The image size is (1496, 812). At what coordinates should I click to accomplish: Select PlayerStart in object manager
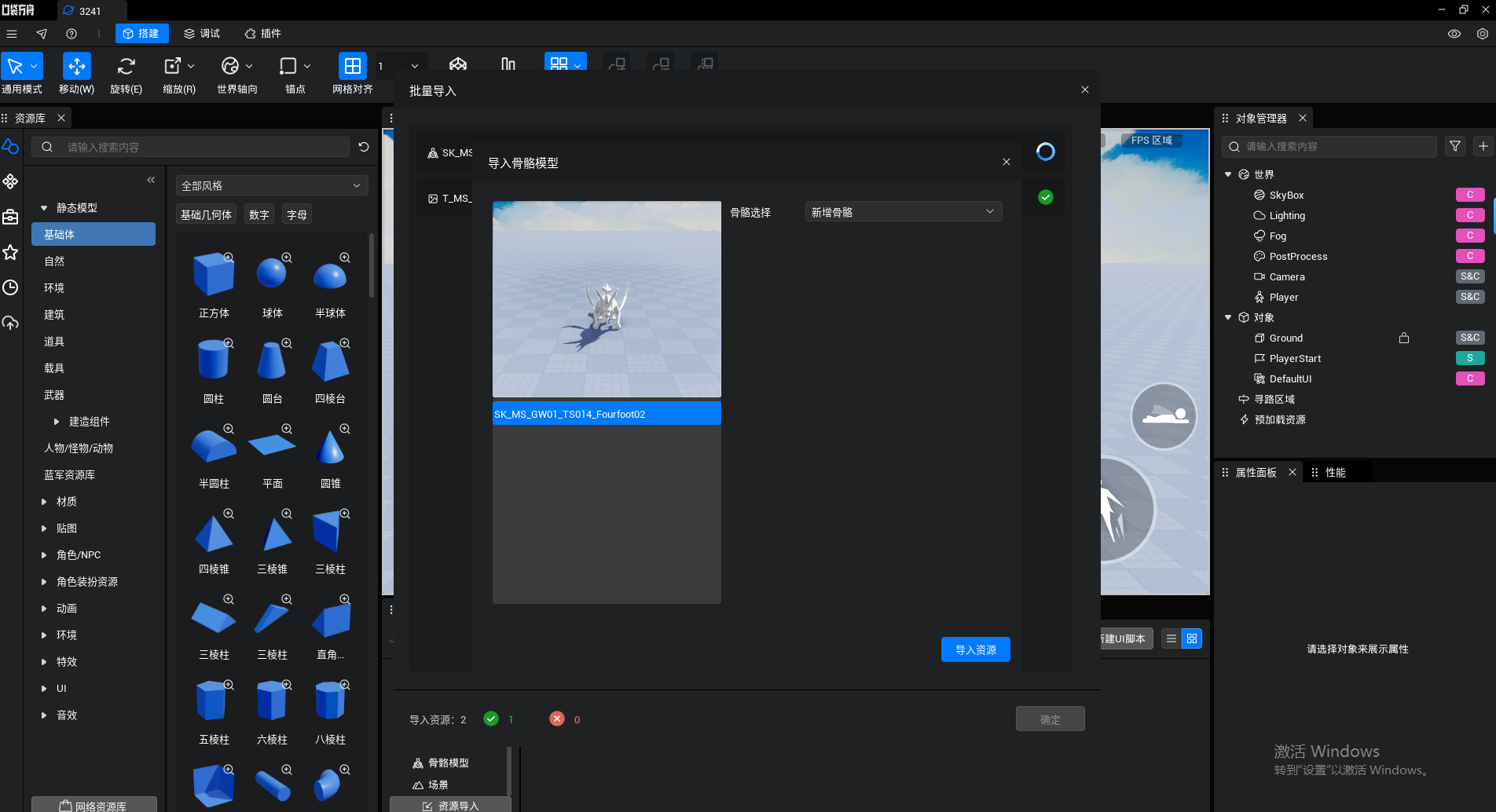[1295, 358]
